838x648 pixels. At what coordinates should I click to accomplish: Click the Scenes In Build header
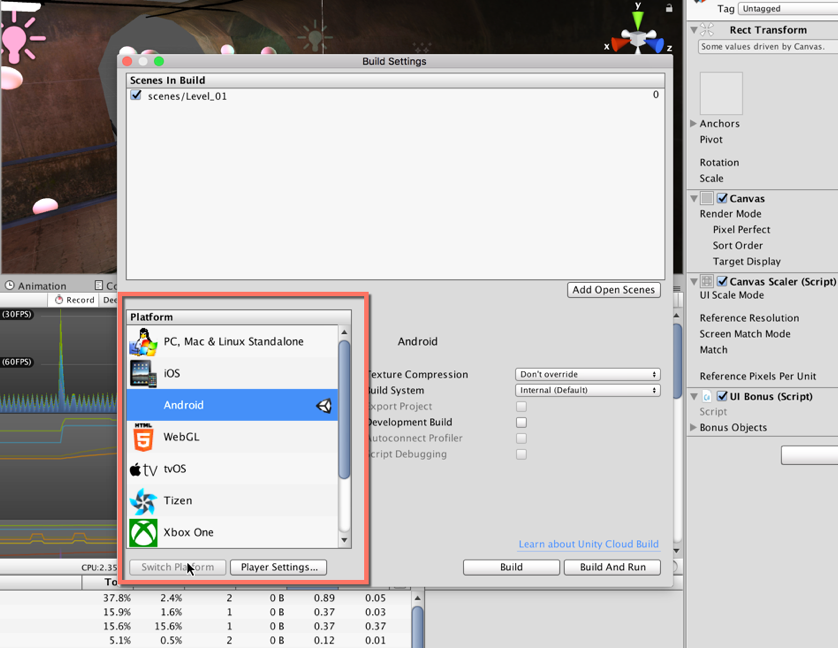click(395, 80)
